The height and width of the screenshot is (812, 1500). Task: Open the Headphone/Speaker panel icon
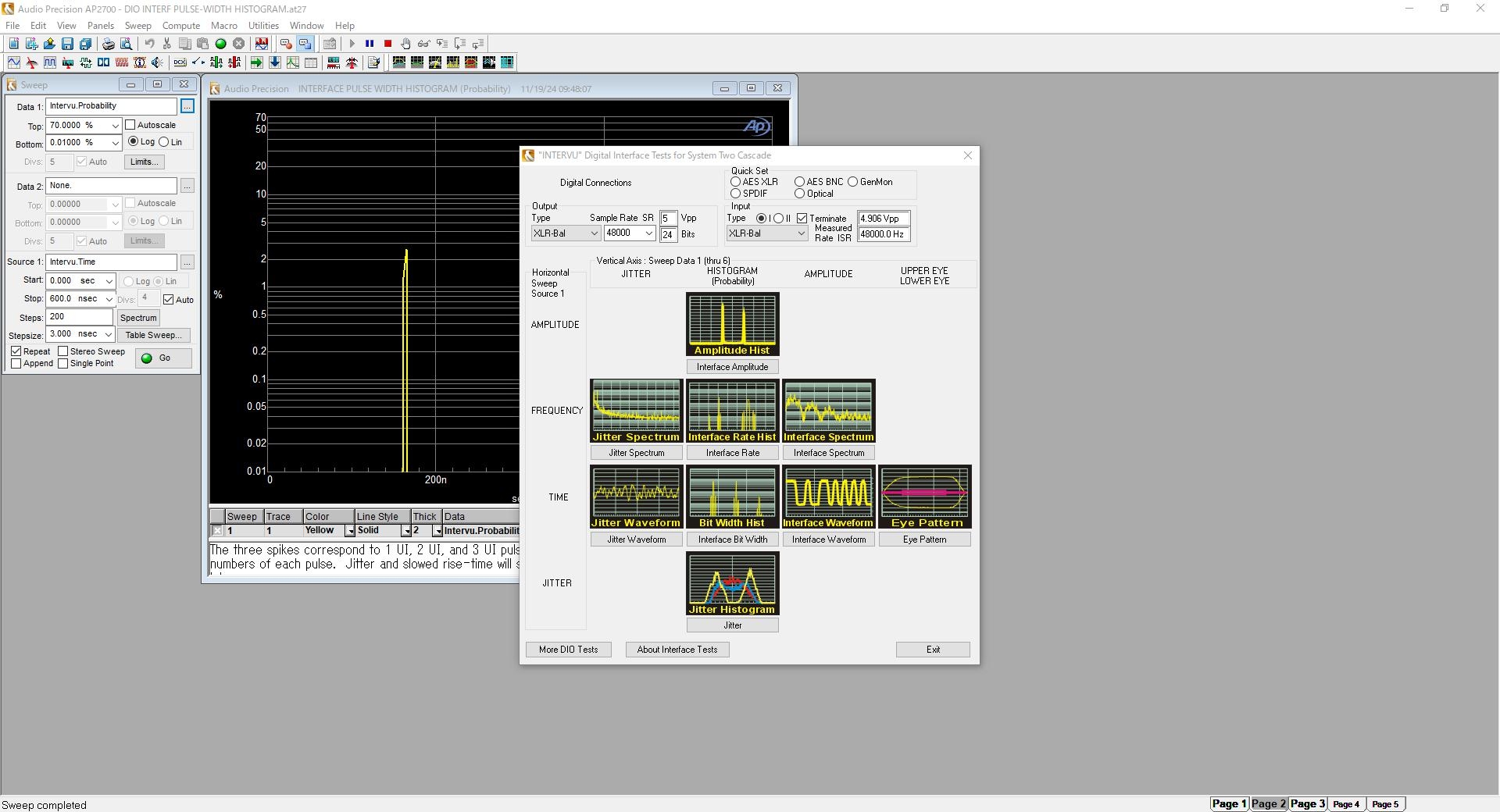(x=158, y=62)
